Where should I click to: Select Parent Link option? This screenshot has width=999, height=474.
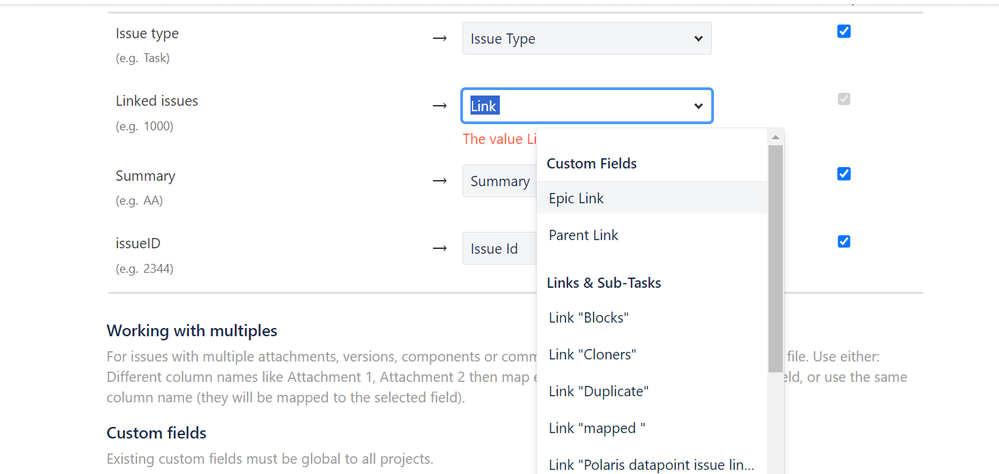click(583, 235)
